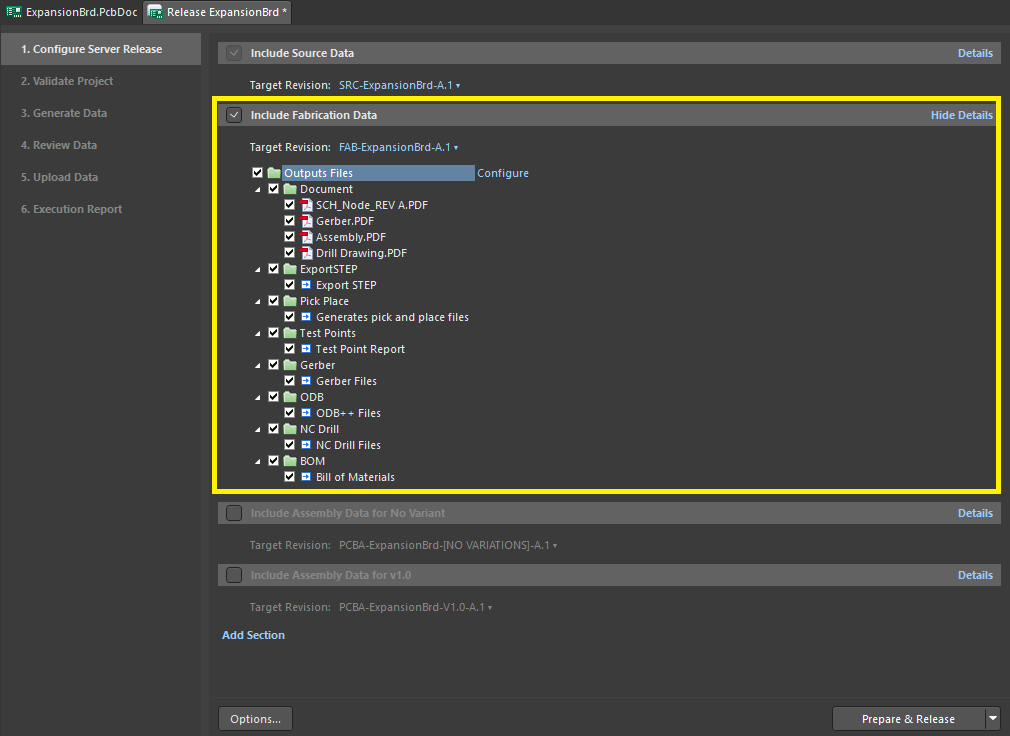Go to Configure Server Release step
Image resolution: width=1010 pixels, height=736 pixels.
click(101, 49)
